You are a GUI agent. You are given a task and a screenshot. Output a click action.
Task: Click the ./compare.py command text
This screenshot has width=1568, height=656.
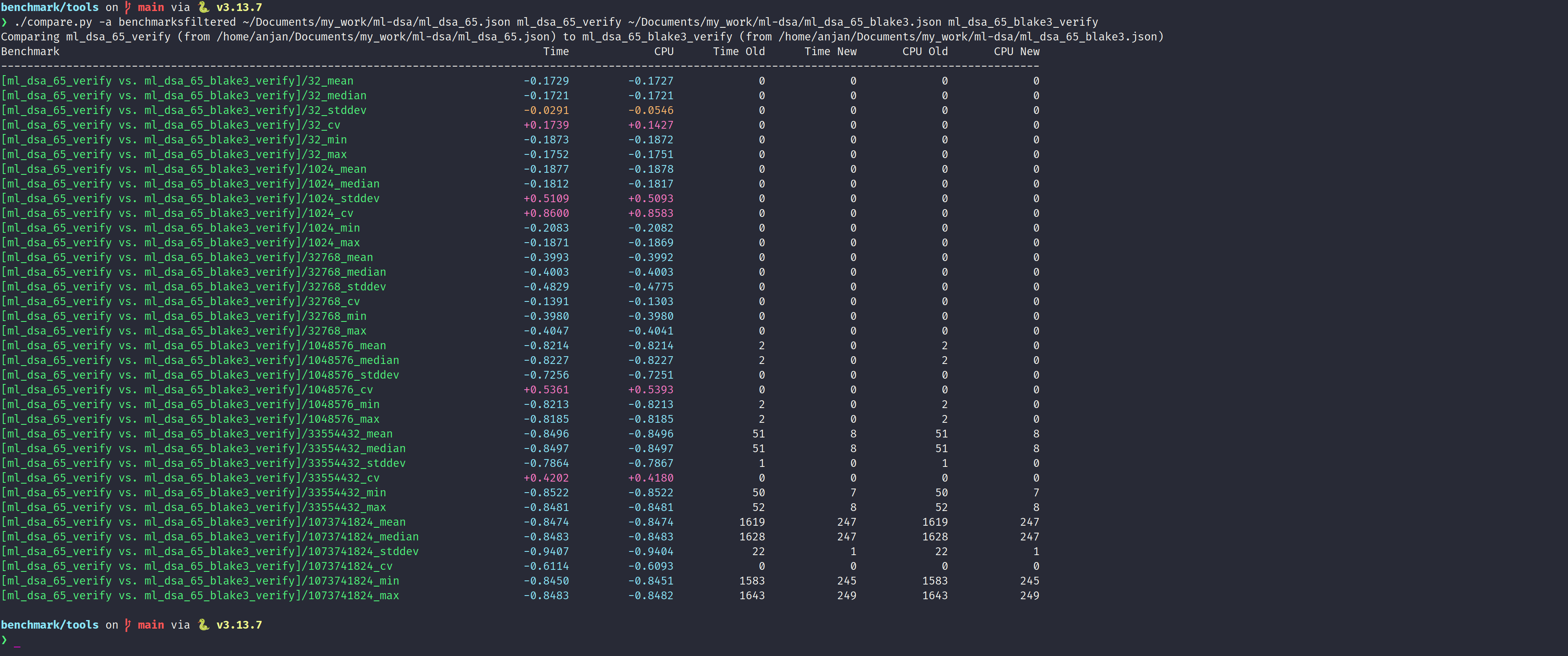[53, 22]
